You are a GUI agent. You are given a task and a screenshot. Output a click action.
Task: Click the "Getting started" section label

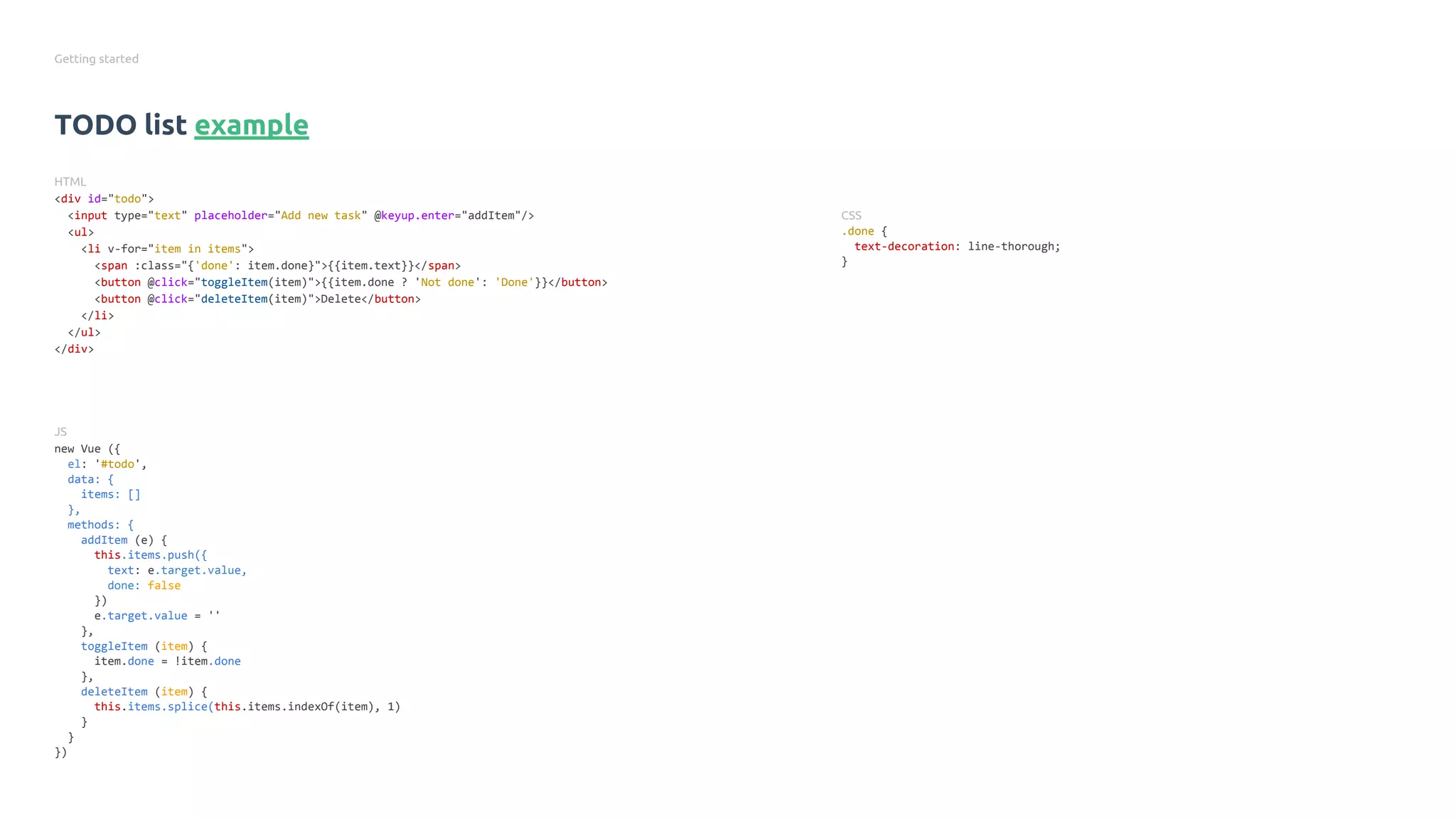[96, 59]
